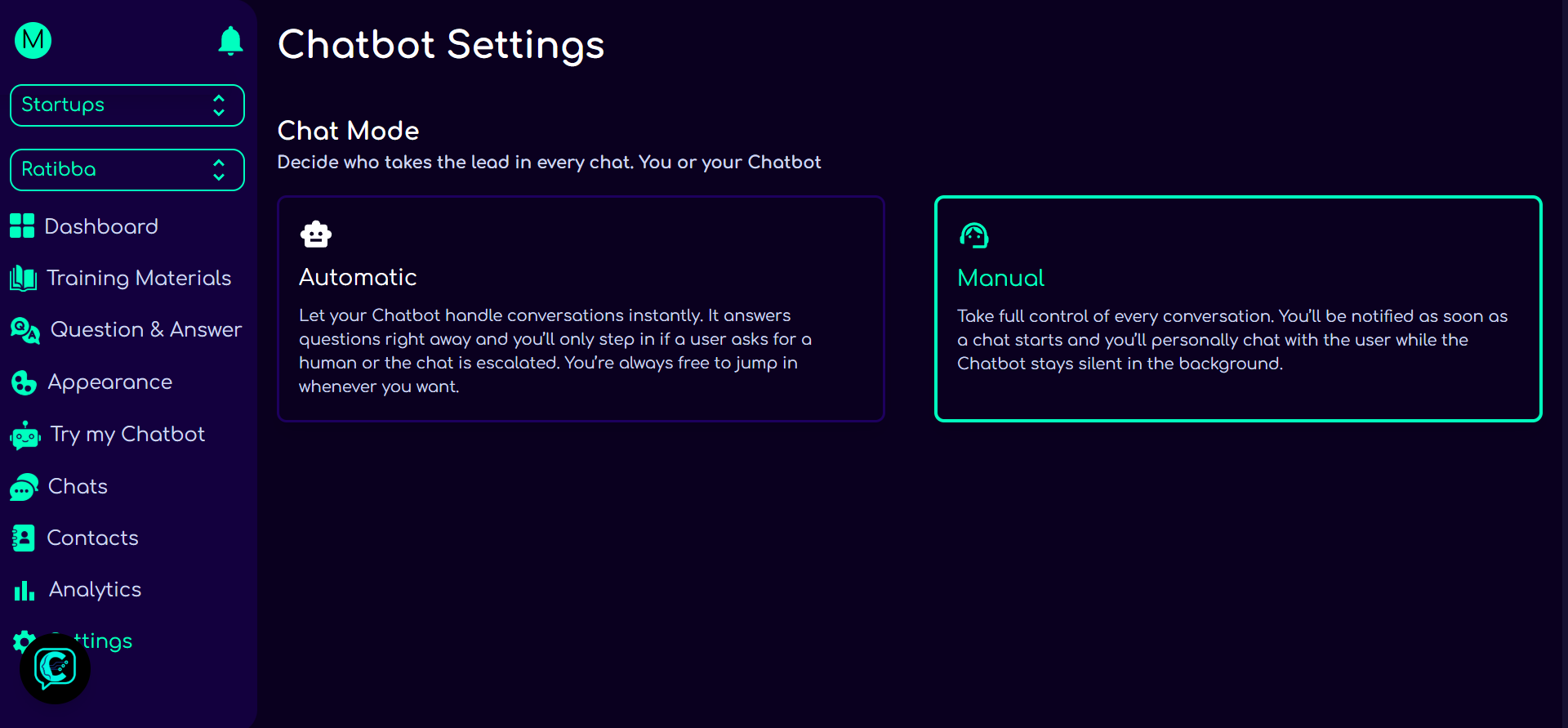Click the Analytics bar chart icon

click(x=24, y=590)
